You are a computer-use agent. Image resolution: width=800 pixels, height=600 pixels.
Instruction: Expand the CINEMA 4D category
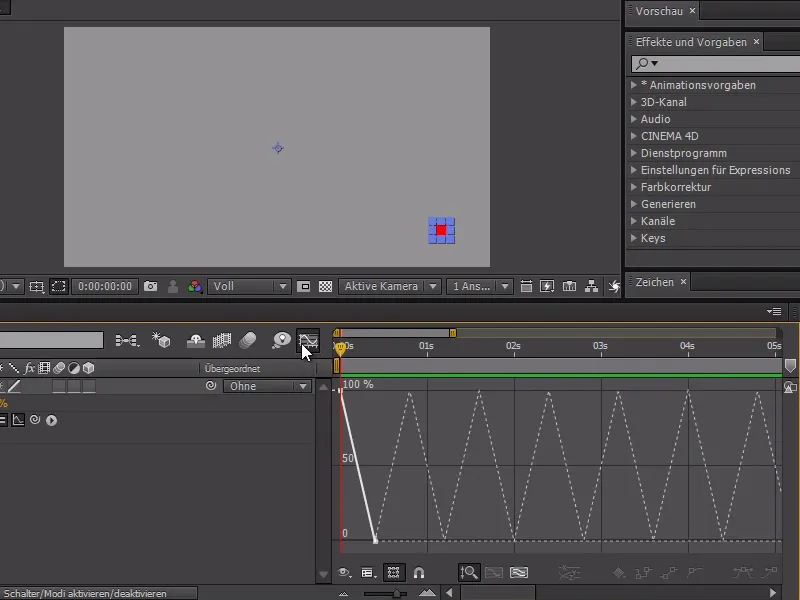tap(633, 136)
